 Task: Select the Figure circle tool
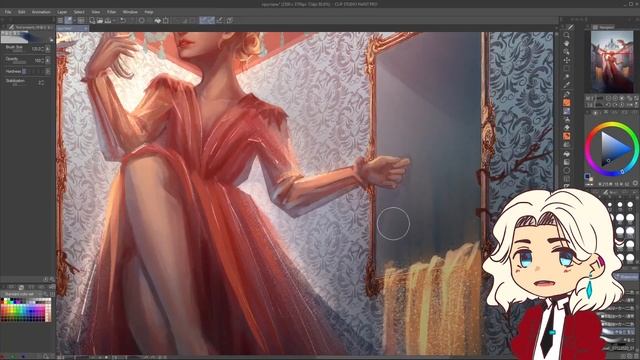(567, 170)
